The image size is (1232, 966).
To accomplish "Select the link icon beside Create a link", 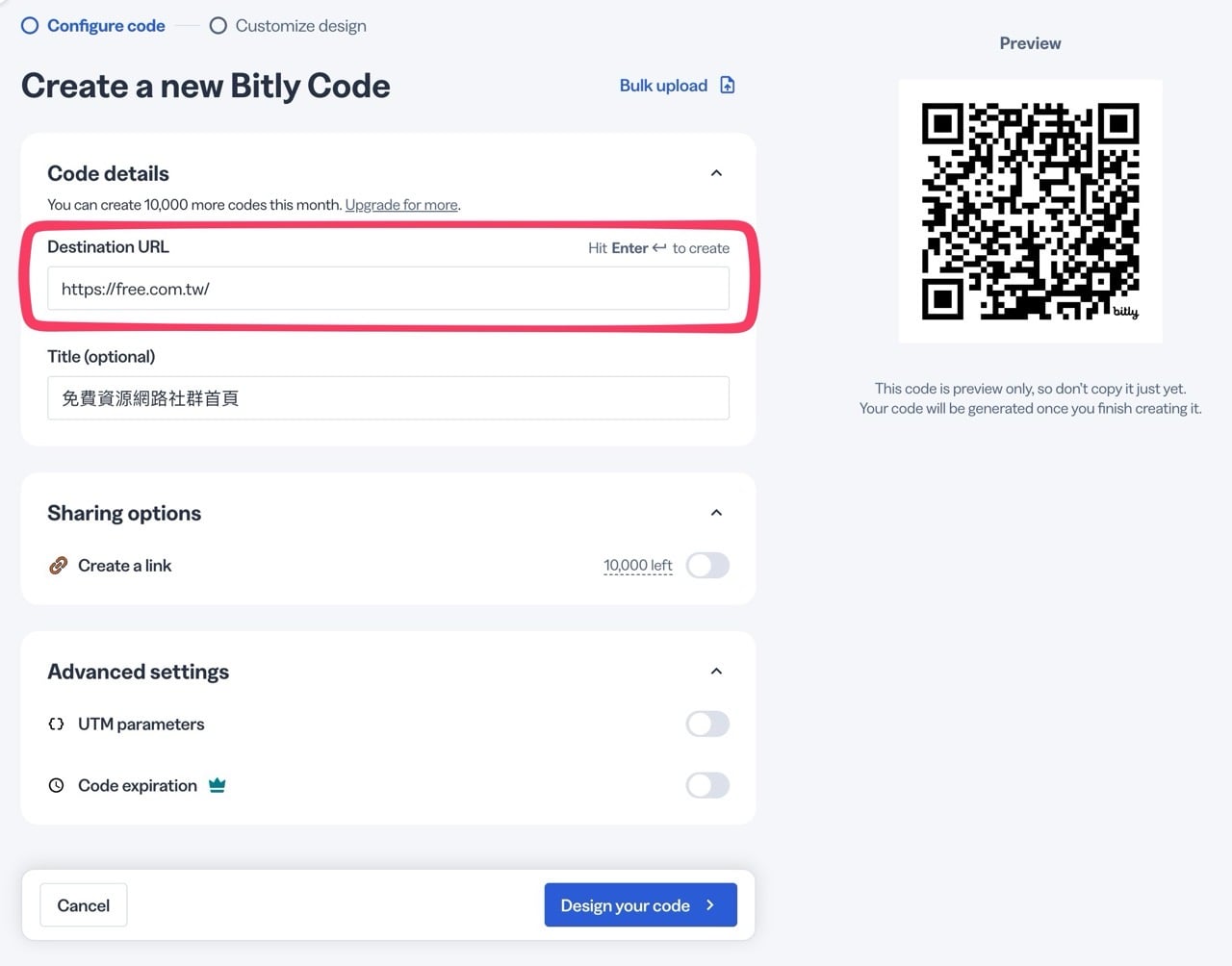I will coord(58,565).
